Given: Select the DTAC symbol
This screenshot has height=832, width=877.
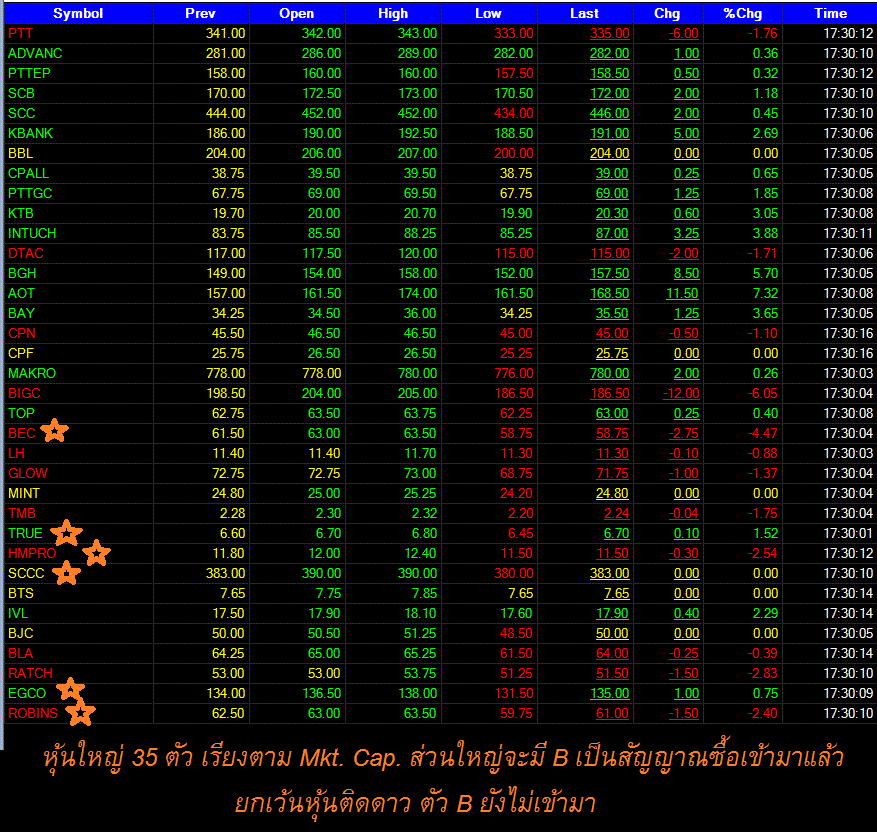Looking at the screenshot, I should [26, 253].
